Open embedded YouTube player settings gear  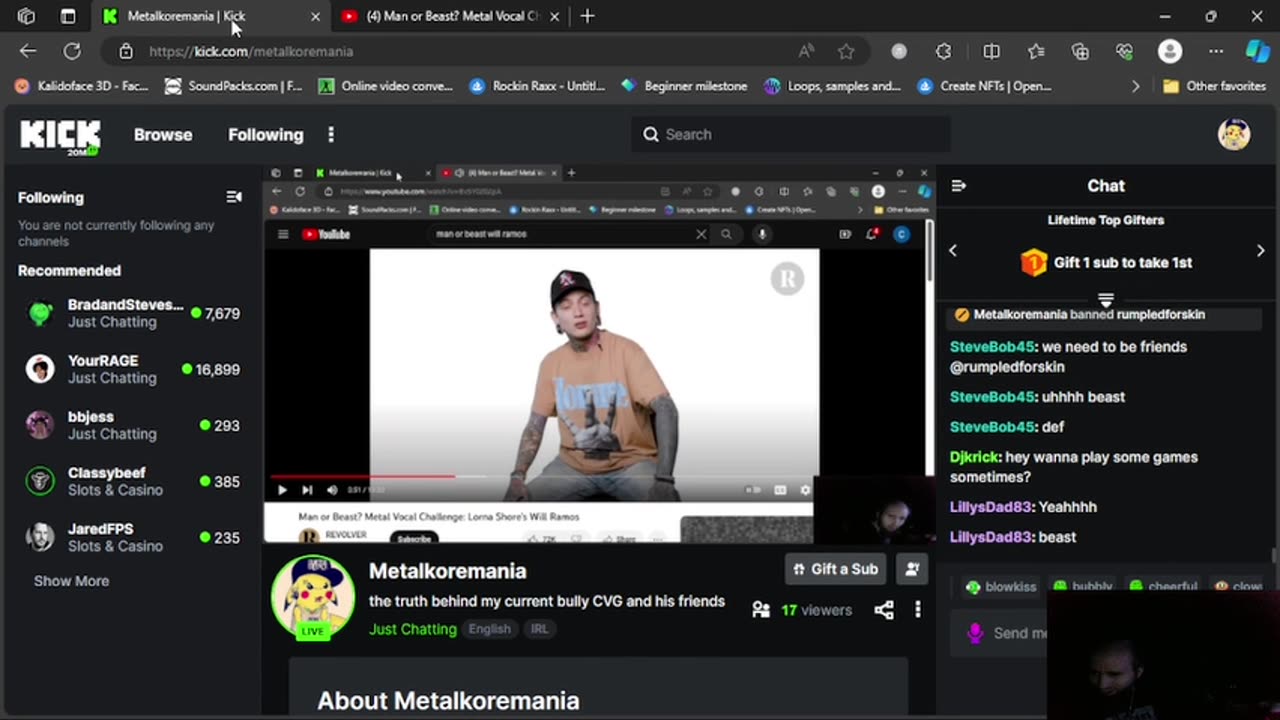805,490
